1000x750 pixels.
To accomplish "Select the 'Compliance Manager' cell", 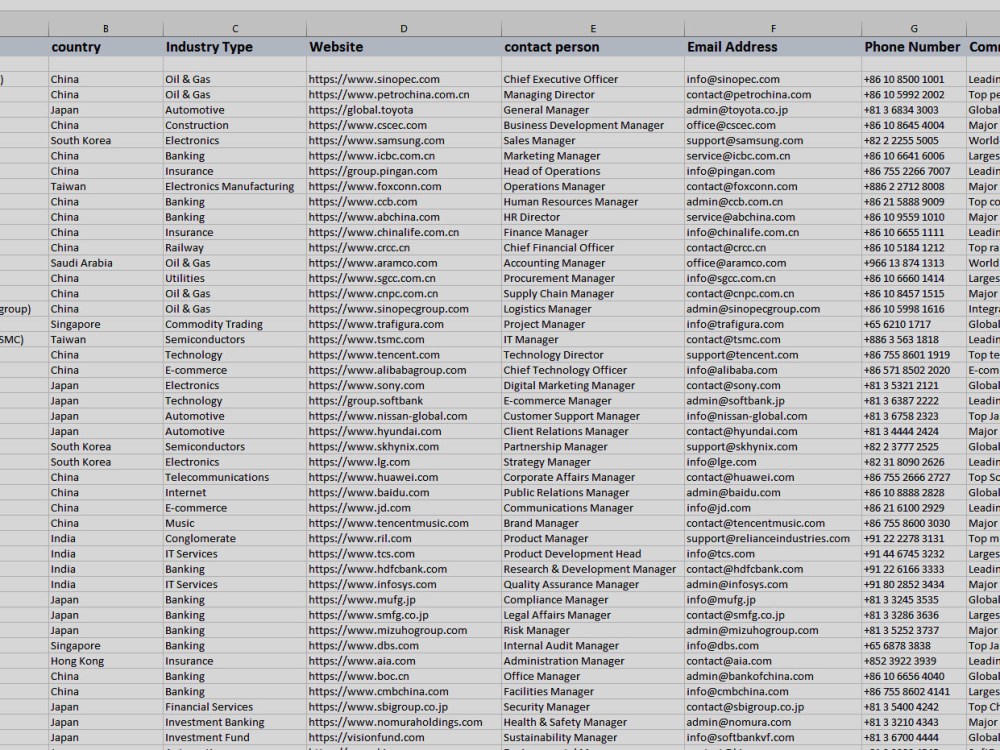I will pos(593,599).
